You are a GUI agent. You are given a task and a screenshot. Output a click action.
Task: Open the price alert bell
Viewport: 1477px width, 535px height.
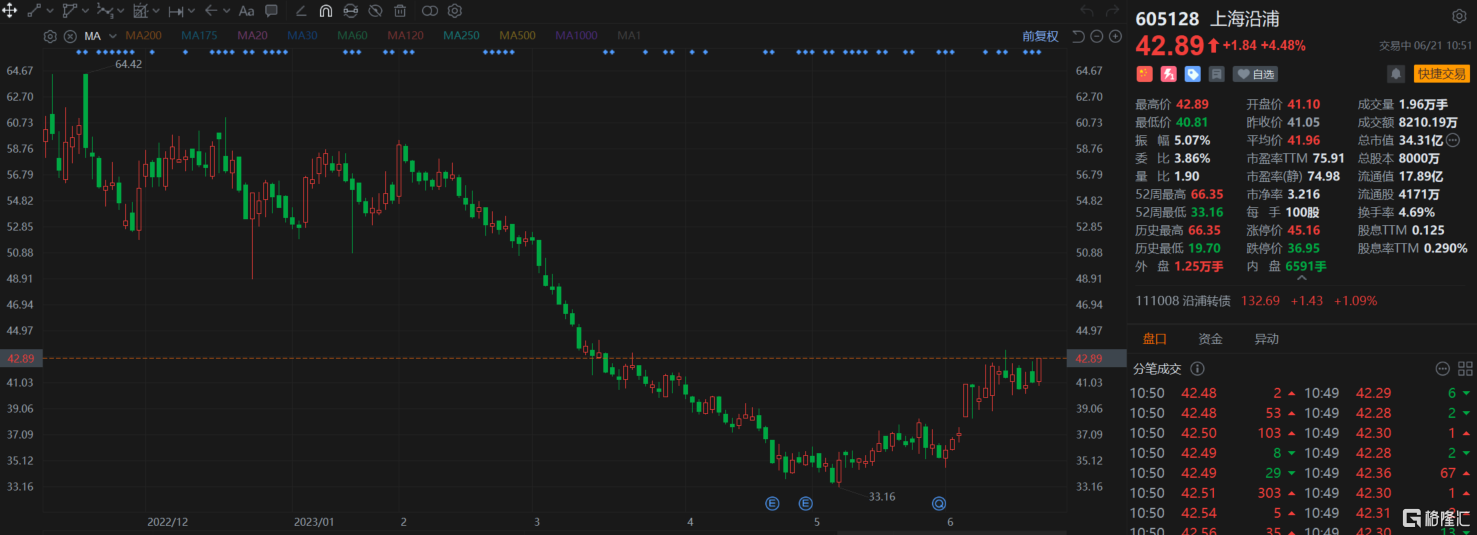tap(1396, 74)
